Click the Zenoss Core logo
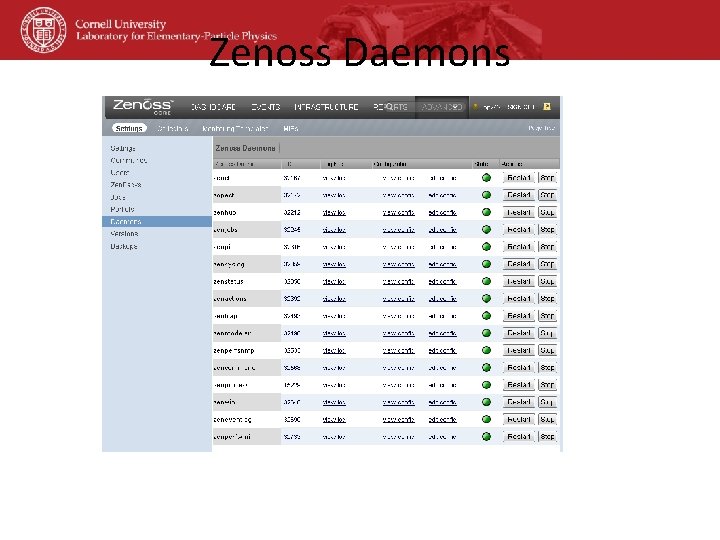 pos(143,107)
